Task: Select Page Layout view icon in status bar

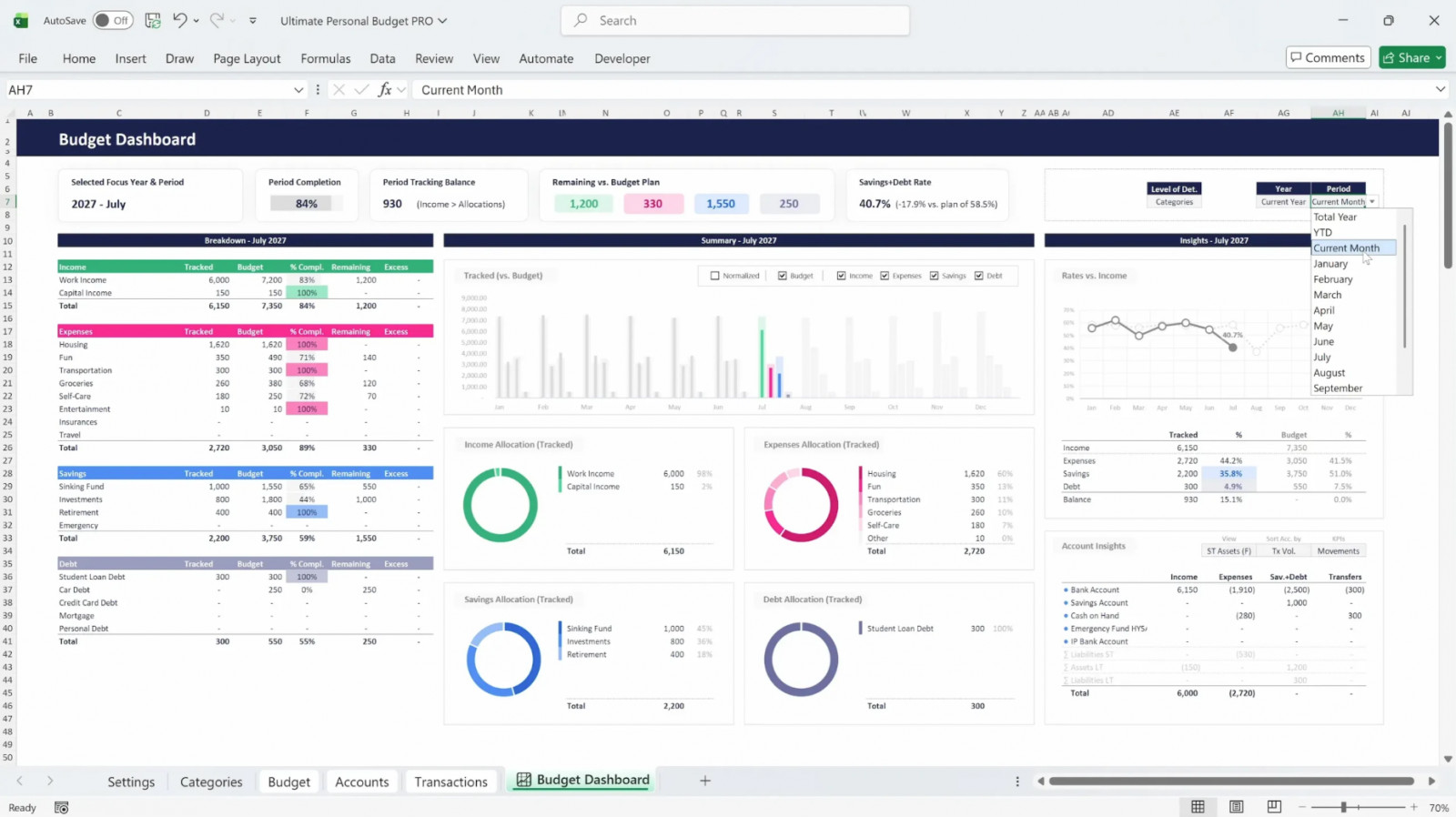Action: pyautogui.click(x=1236, y=807)
